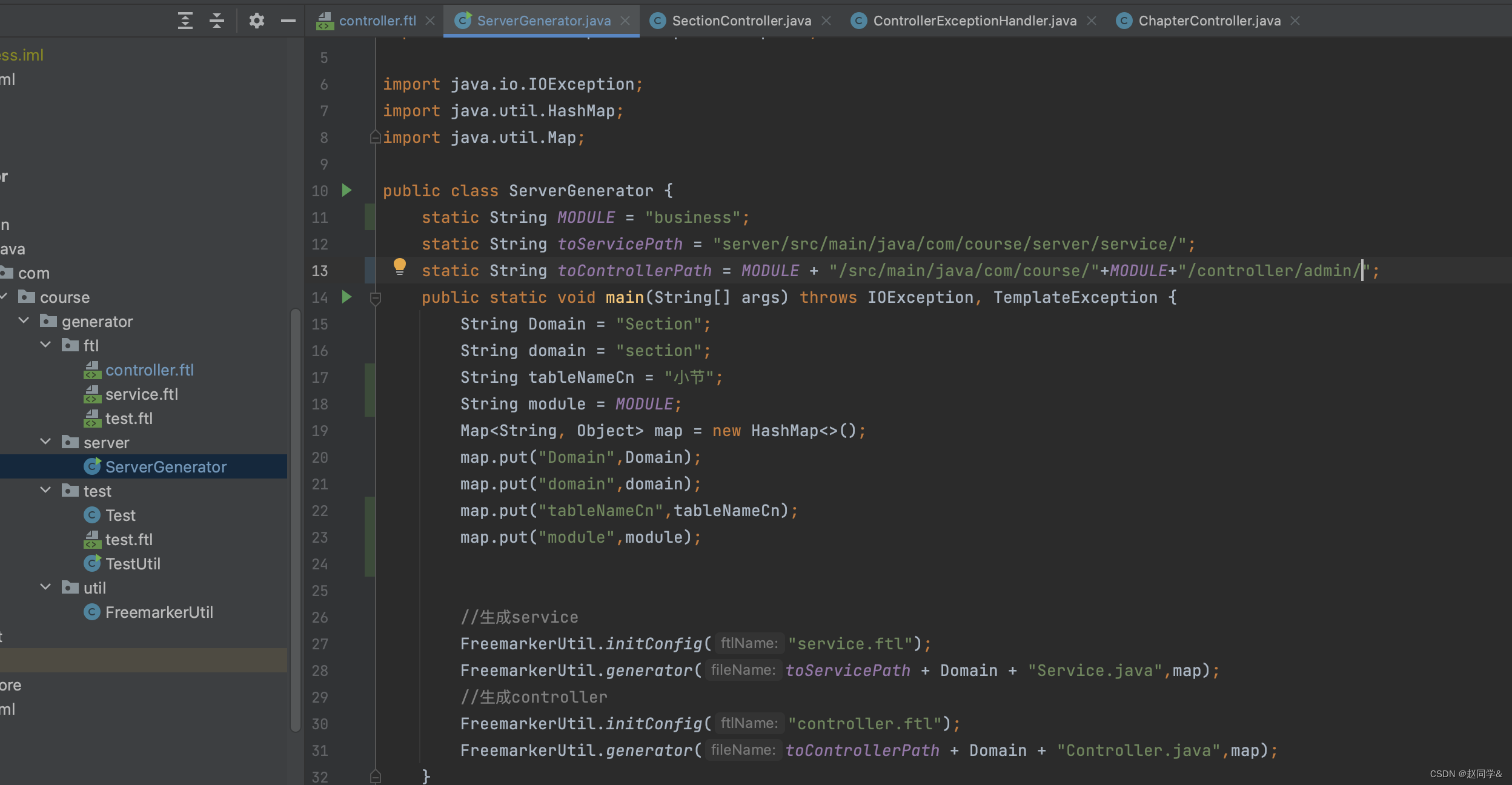
Task: Toggle fold marker at method end
Action: click(x=376, y=777)
